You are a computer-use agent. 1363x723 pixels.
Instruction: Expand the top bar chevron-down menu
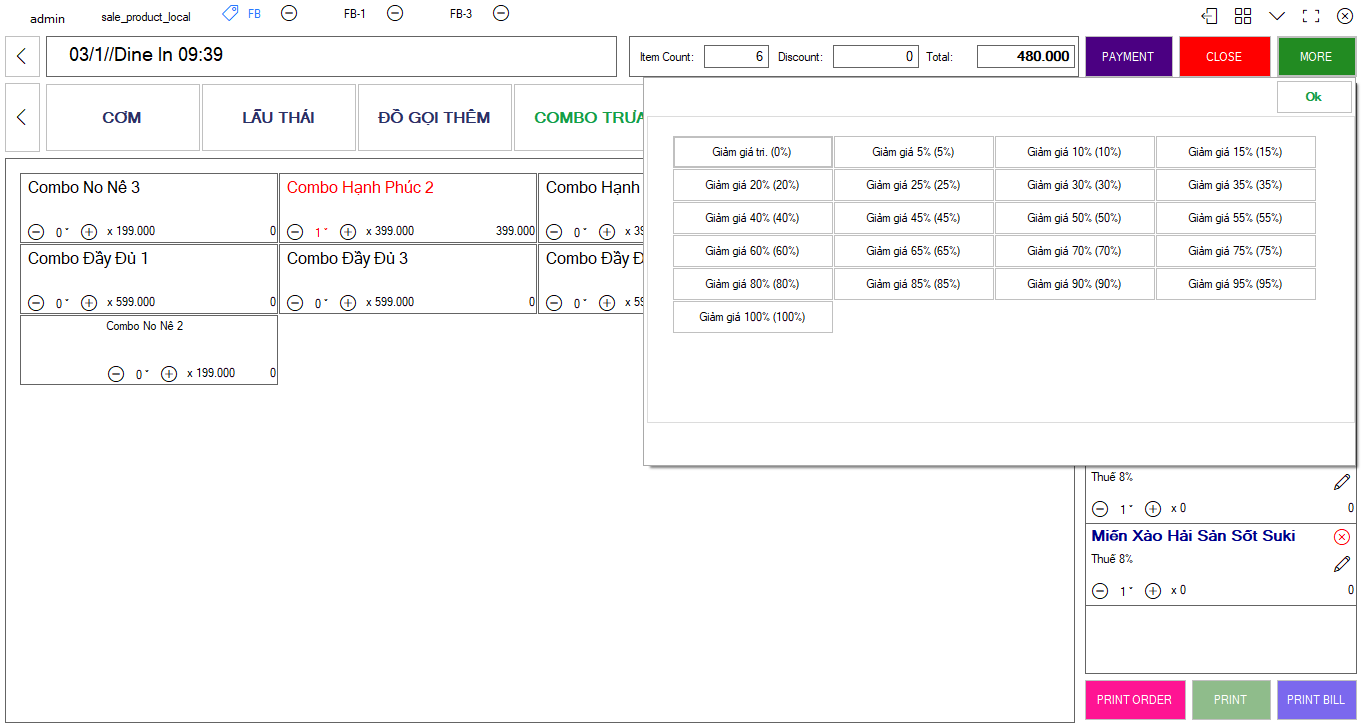click(x=1277, y=16)
